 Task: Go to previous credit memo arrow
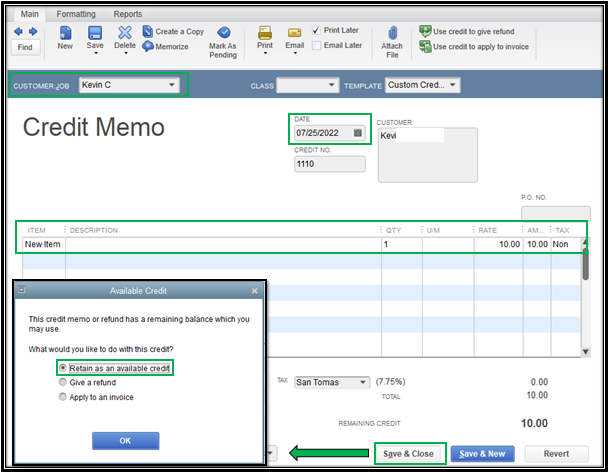(18, 31)
